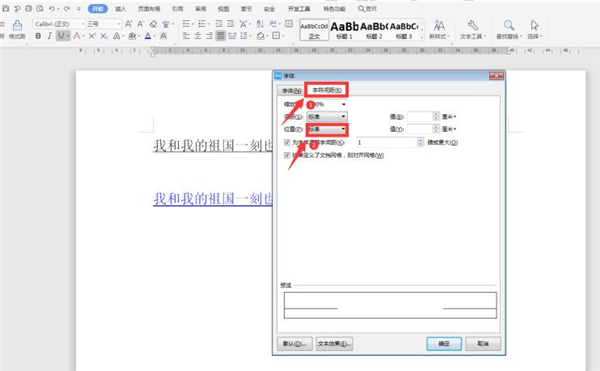
Task: Click the 确定 confirm button
Action: coord(444,344)
